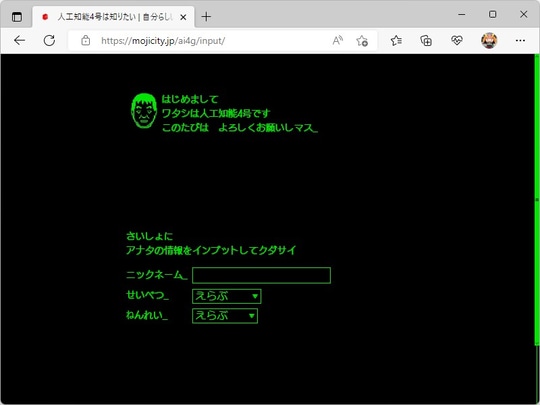540x405 pixels.
Task: Click the さいしょに text
Action: pos(149,236)
